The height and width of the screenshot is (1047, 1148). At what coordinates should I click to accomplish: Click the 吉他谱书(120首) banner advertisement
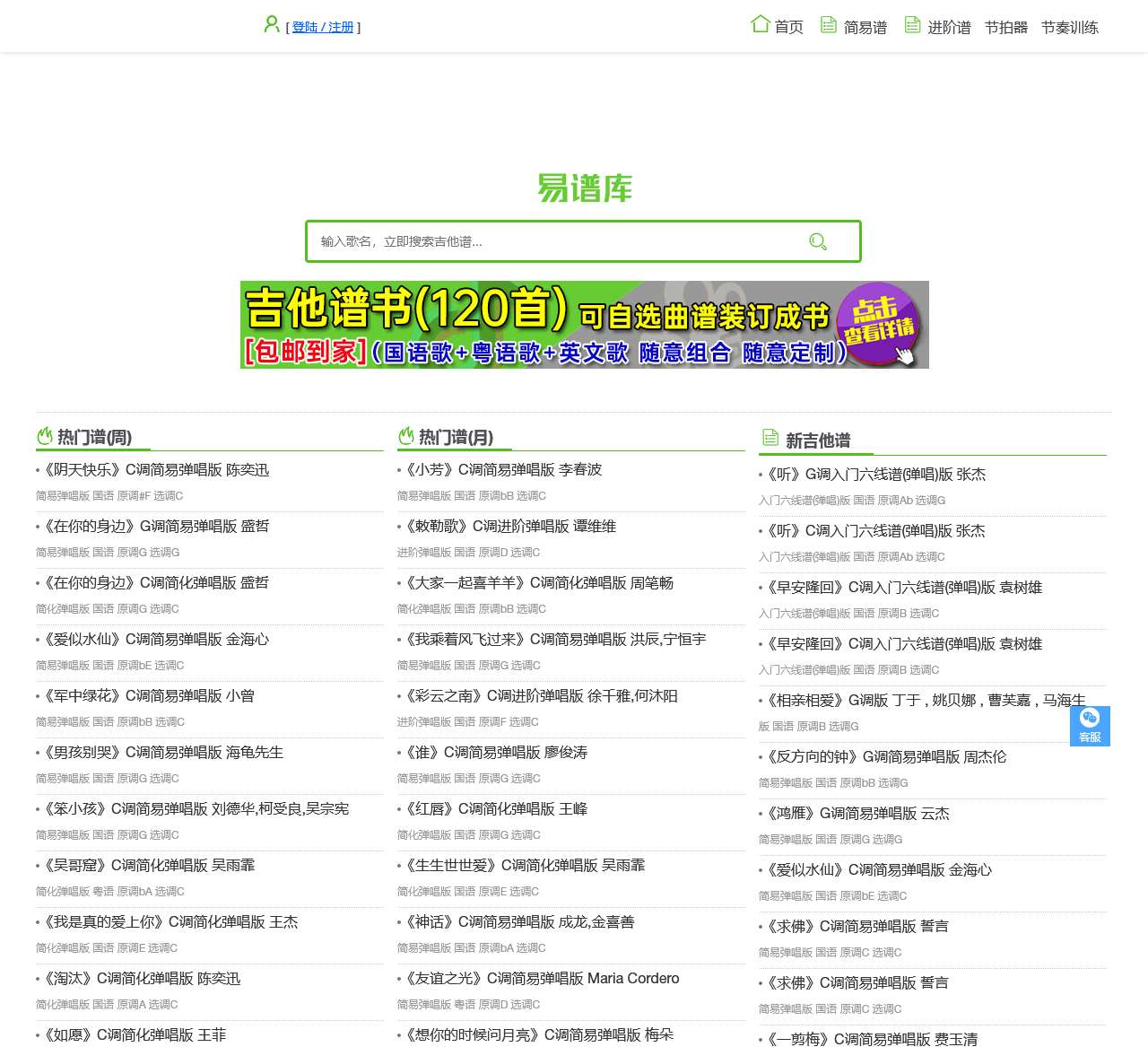(x=583, y=324)
